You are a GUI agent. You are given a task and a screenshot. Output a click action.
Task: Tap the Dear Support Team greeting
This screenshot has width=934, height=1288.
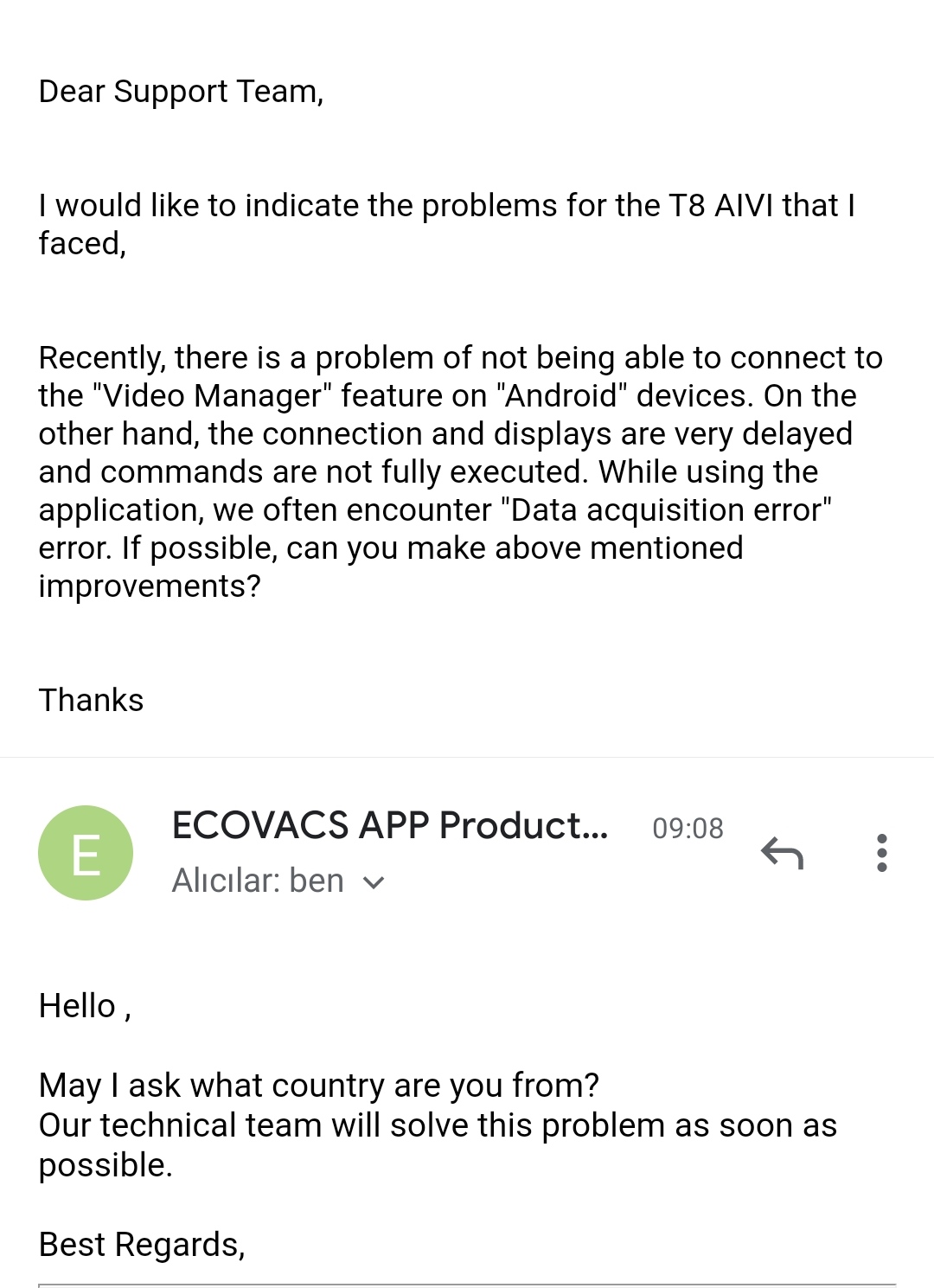(x=181, y=92)
